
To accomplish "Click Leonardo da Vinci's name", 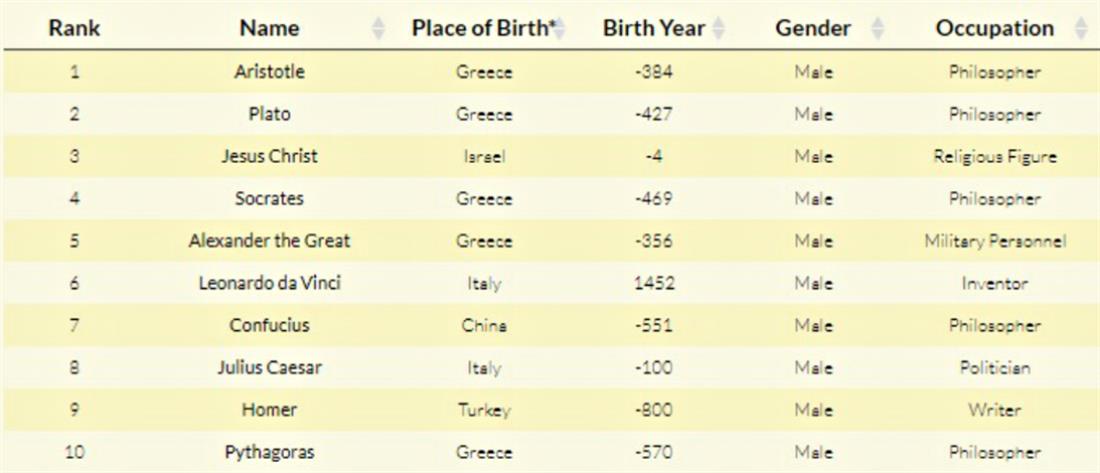I will pos(269,283).
